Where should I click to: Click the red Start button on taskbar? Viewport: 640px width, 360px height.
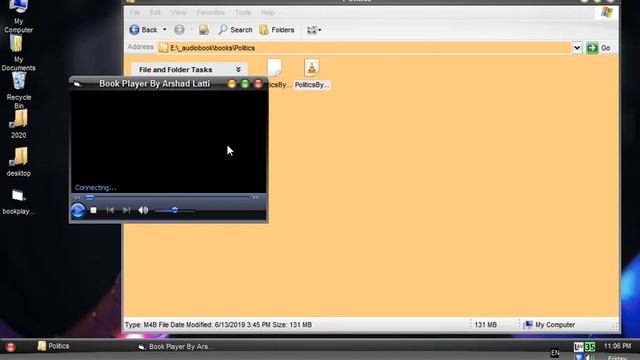point(11,347)
